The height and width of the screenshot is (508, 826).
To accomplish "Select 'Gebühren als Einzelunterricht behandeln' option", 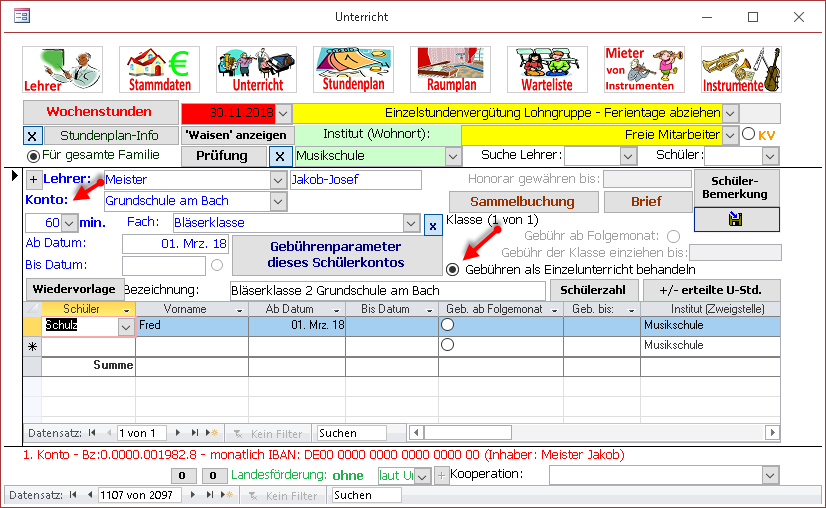I will (453, 269).
